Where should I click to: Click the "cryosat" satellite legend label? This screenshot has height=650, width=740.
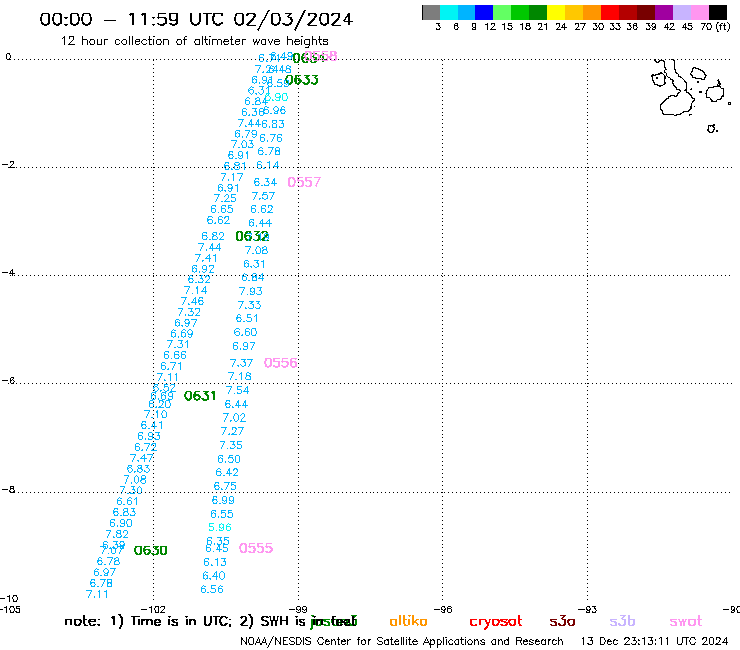point(496,622)
